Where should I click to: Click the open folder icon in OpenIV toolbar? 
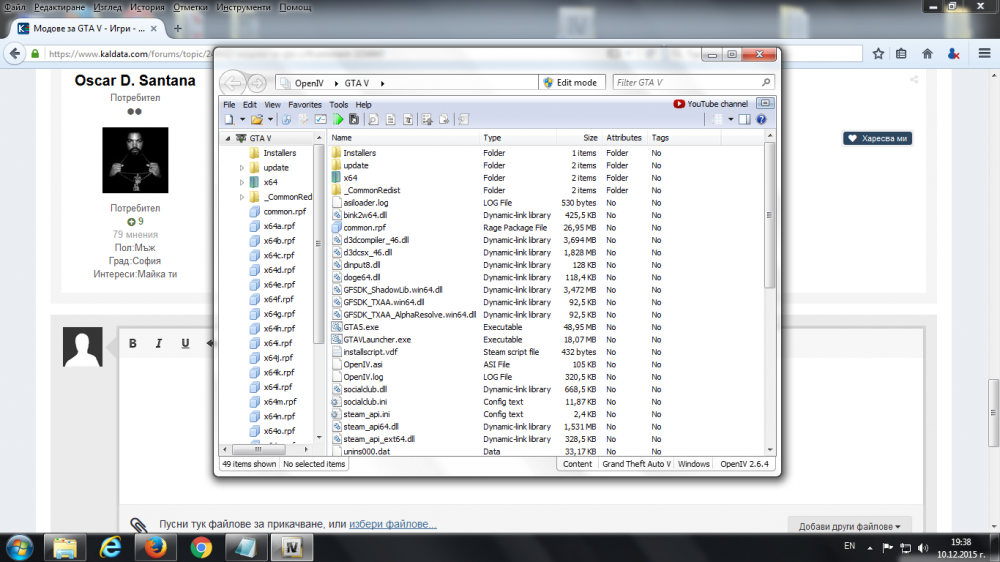pyautogui.click(x=256, y=119)
